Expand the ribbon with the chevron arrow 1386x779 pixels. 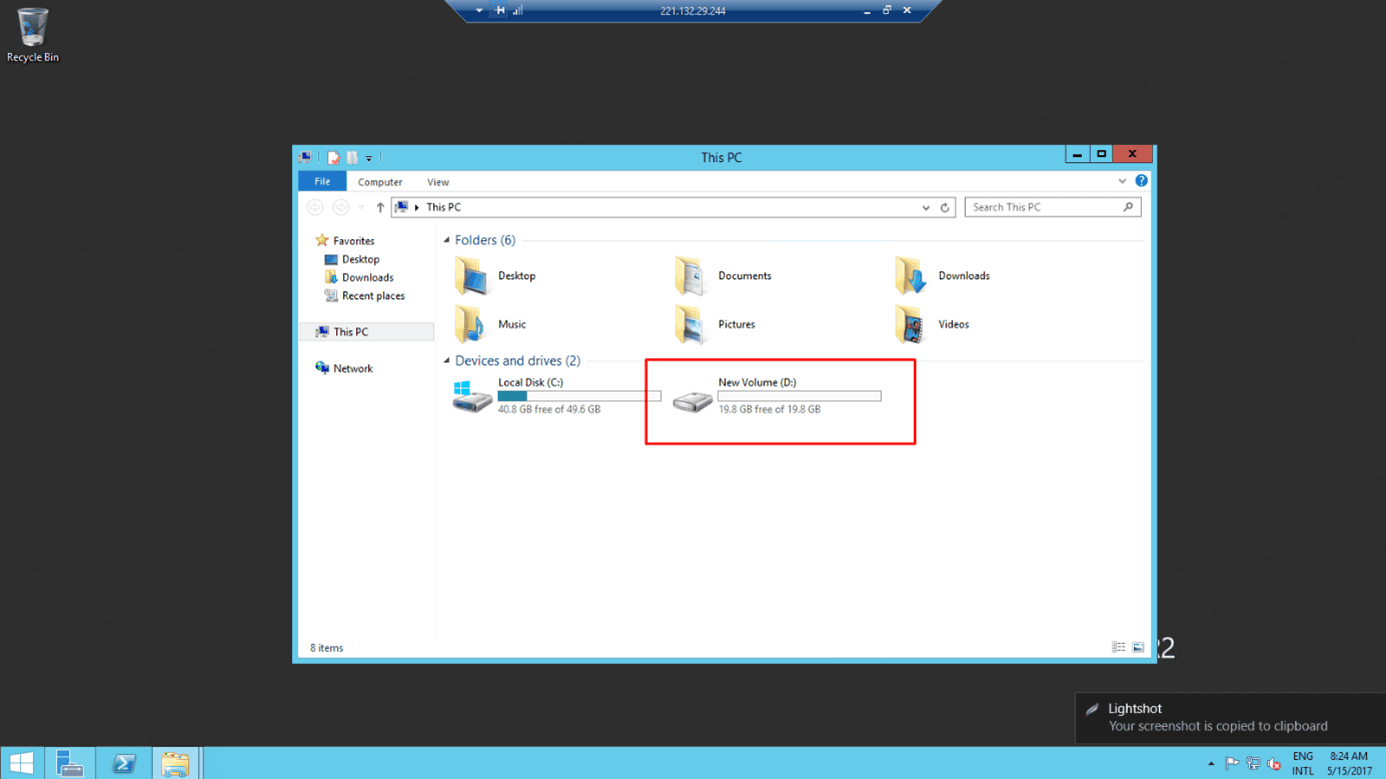1122,182
